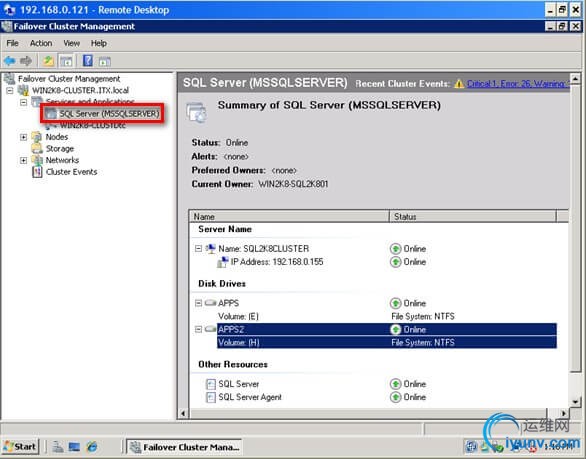The height and width of the screenshot is (459, 586).
Task: Sort by the Name column header
Action: coord(290,216)
